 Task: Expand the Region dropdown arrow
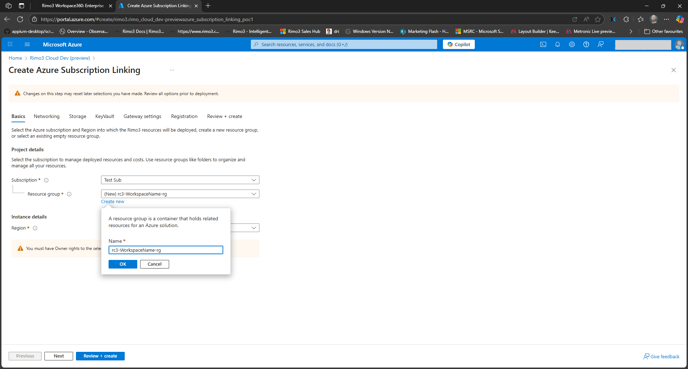coord(254,228)
